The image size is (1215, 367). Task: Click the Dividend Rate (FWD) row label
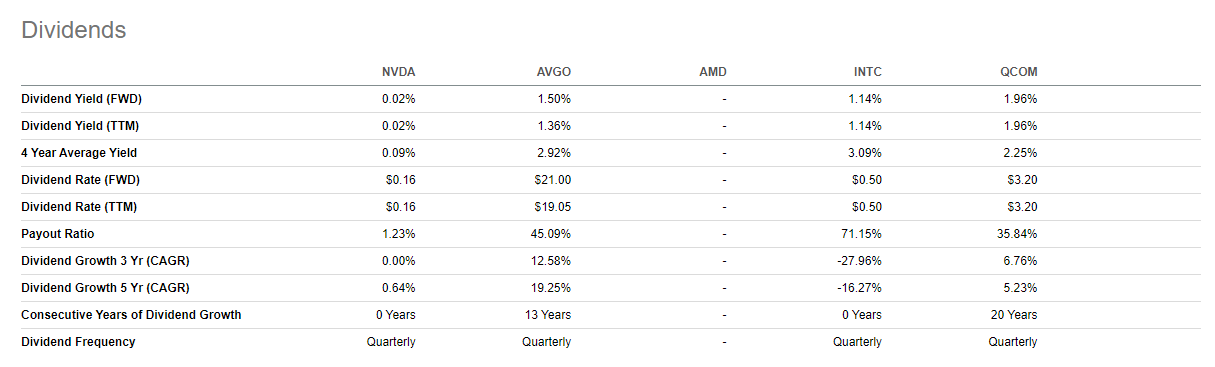click(79, 180)
